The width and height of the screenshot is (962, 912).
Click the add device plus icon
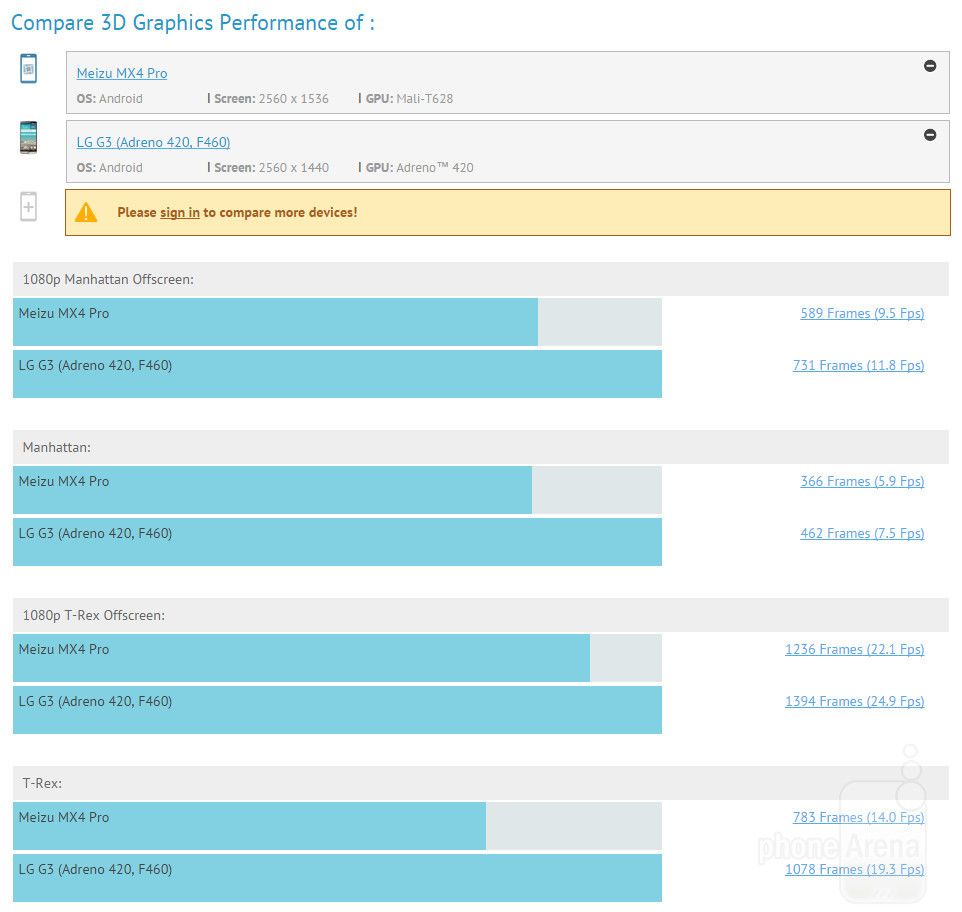pos(28,207)
